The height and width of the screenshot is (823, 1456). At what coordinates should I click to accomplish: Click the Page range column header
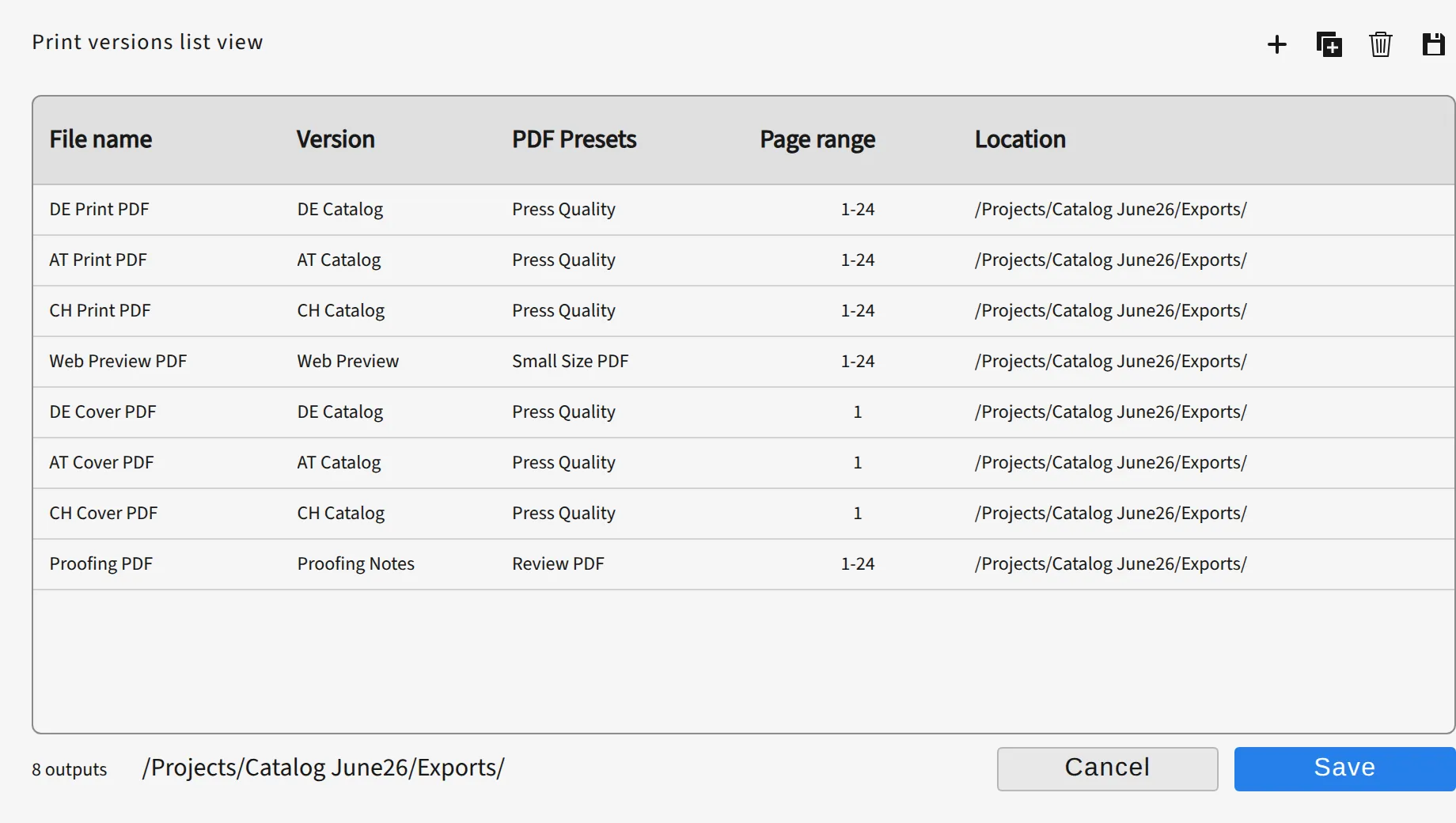(x=817, y=140)
